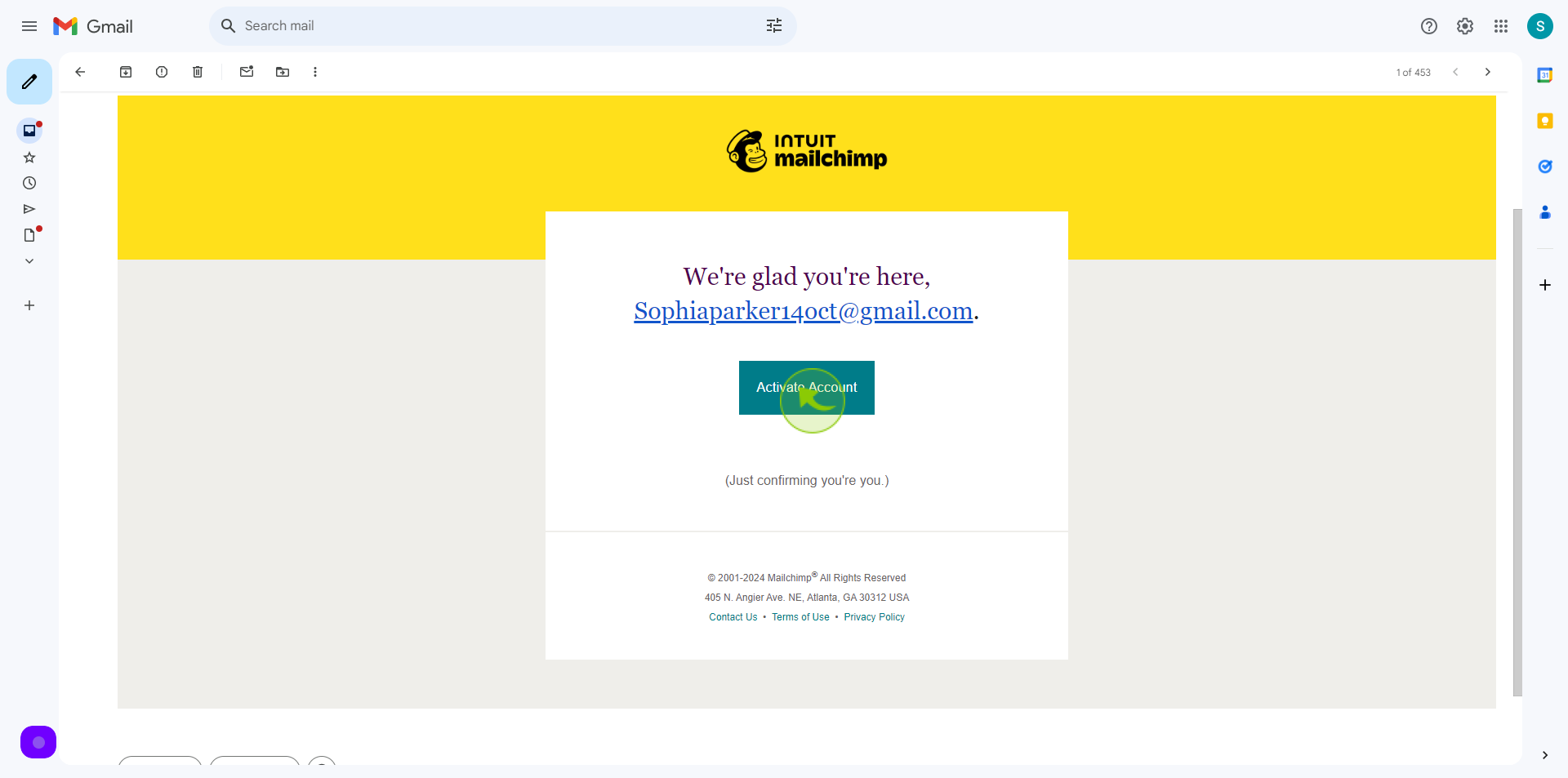This screenshot has width=1568, height=778.
Task: Go back to inbox arrow
Action: (x=80, y=72)
